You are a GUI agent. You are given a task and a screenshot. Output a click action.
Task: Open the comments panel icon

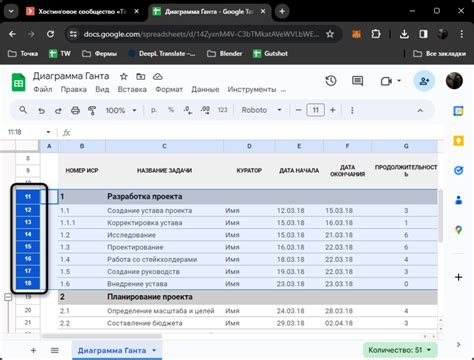(x=357, y=81)
